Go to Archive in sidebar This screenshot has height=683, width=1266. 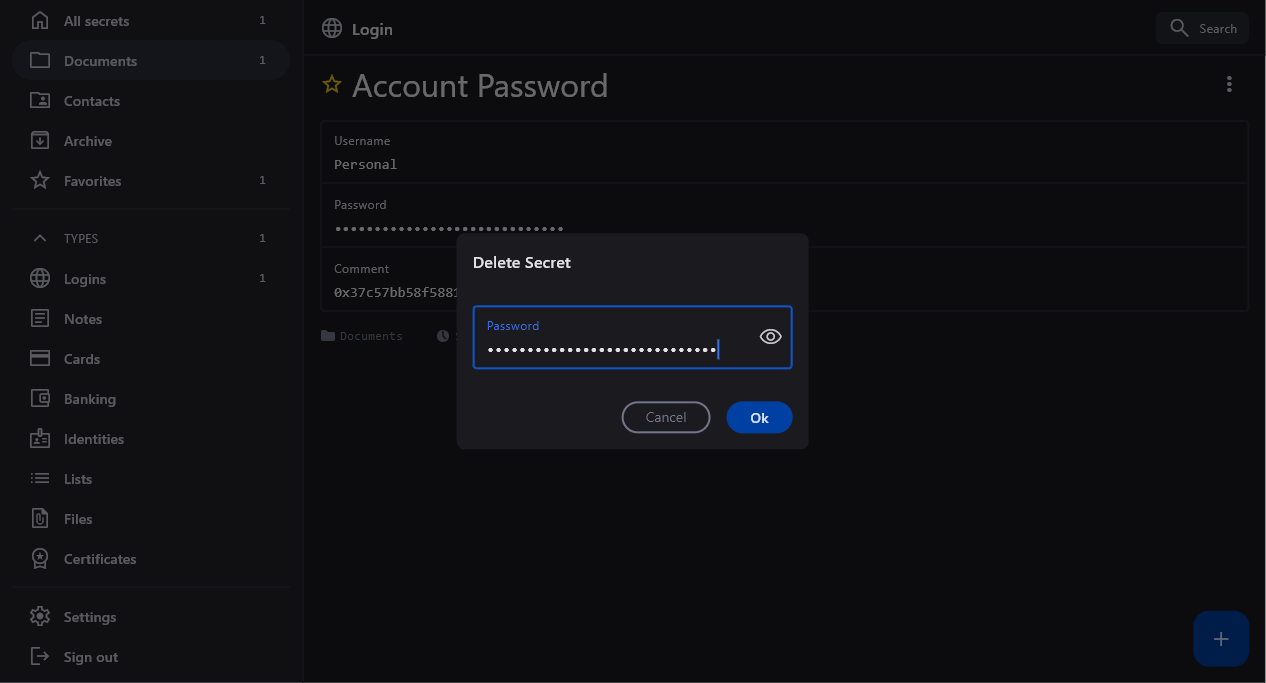pos(88,141)
